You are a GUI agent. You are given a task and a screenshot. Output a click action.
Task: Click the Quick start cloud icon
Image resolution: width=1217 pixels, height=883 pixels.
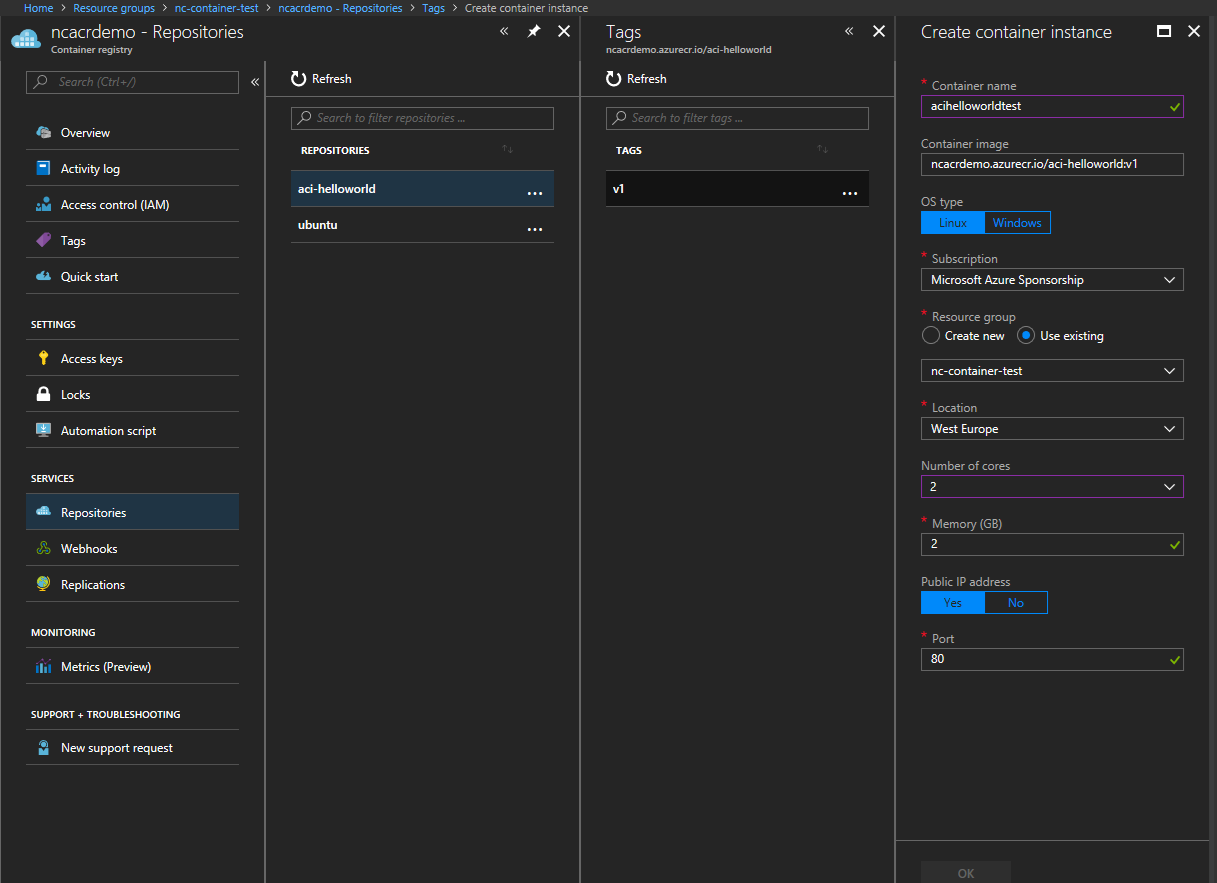pos(43,277)
